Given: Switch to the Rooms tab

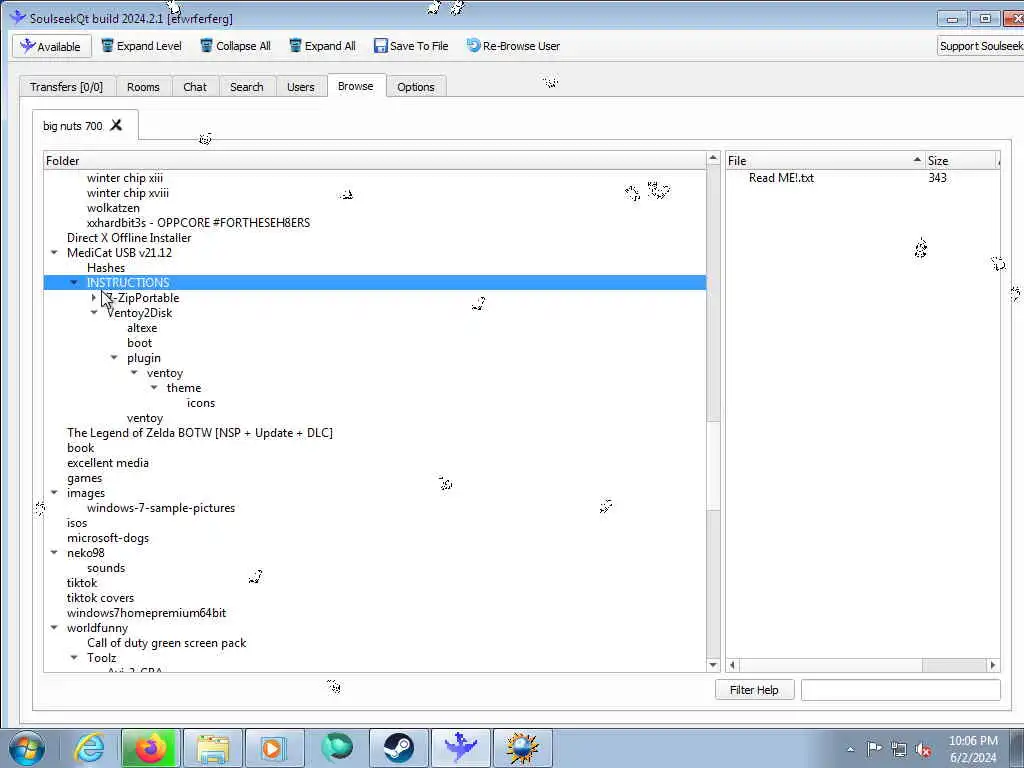Looking at the screenshot, I should coord(143,87).
